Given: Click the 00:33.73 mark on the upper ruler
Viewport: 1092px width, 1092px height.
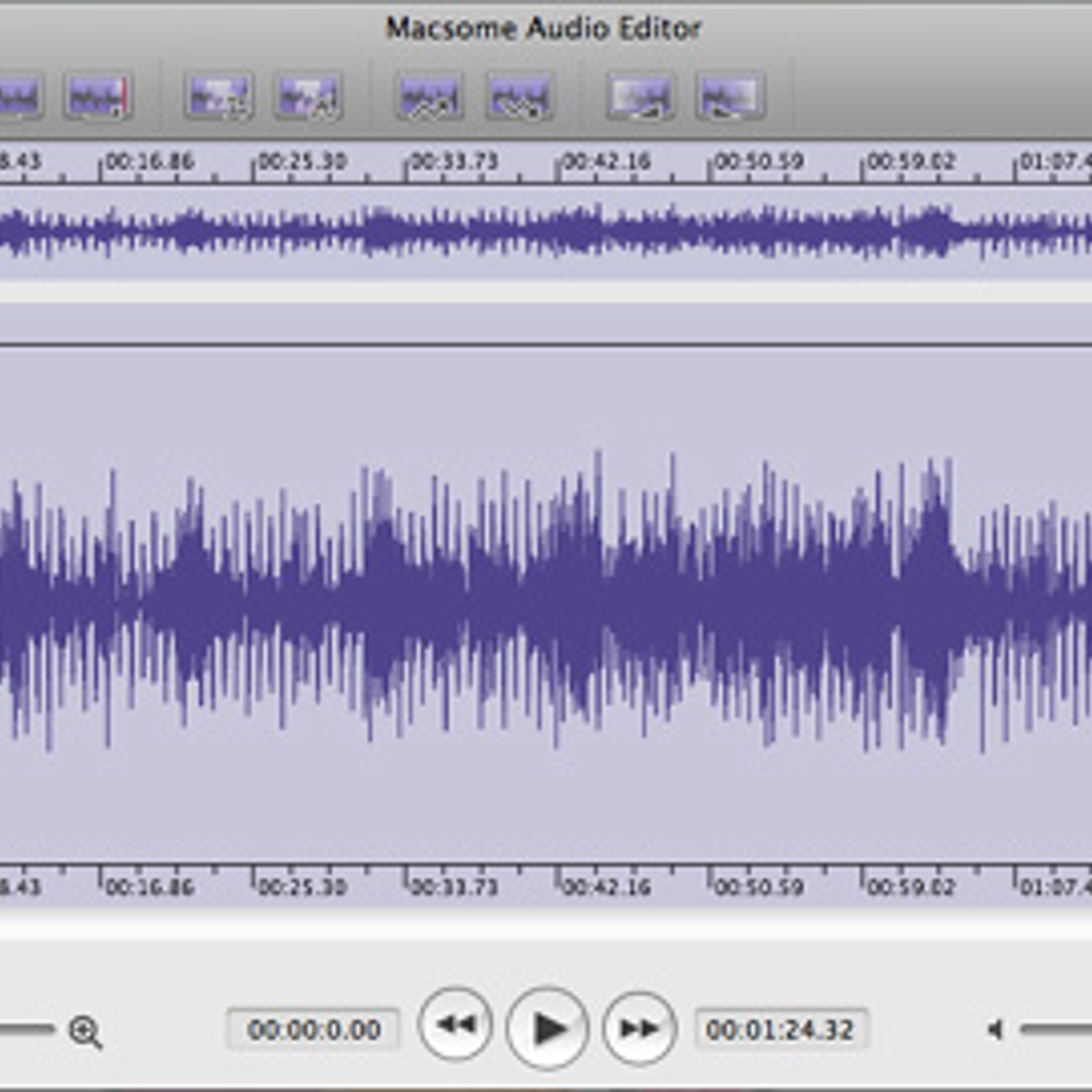Looking at the screenshot, I should [455, 162].
